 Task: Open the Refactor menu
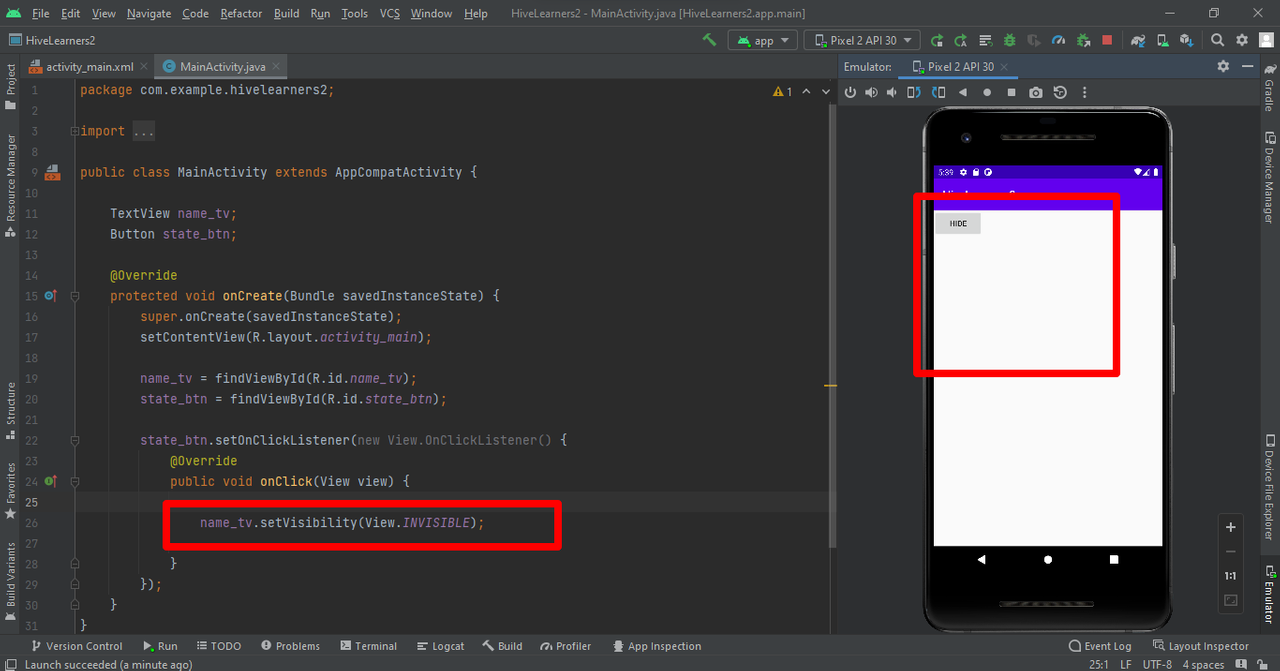(241, 13)
